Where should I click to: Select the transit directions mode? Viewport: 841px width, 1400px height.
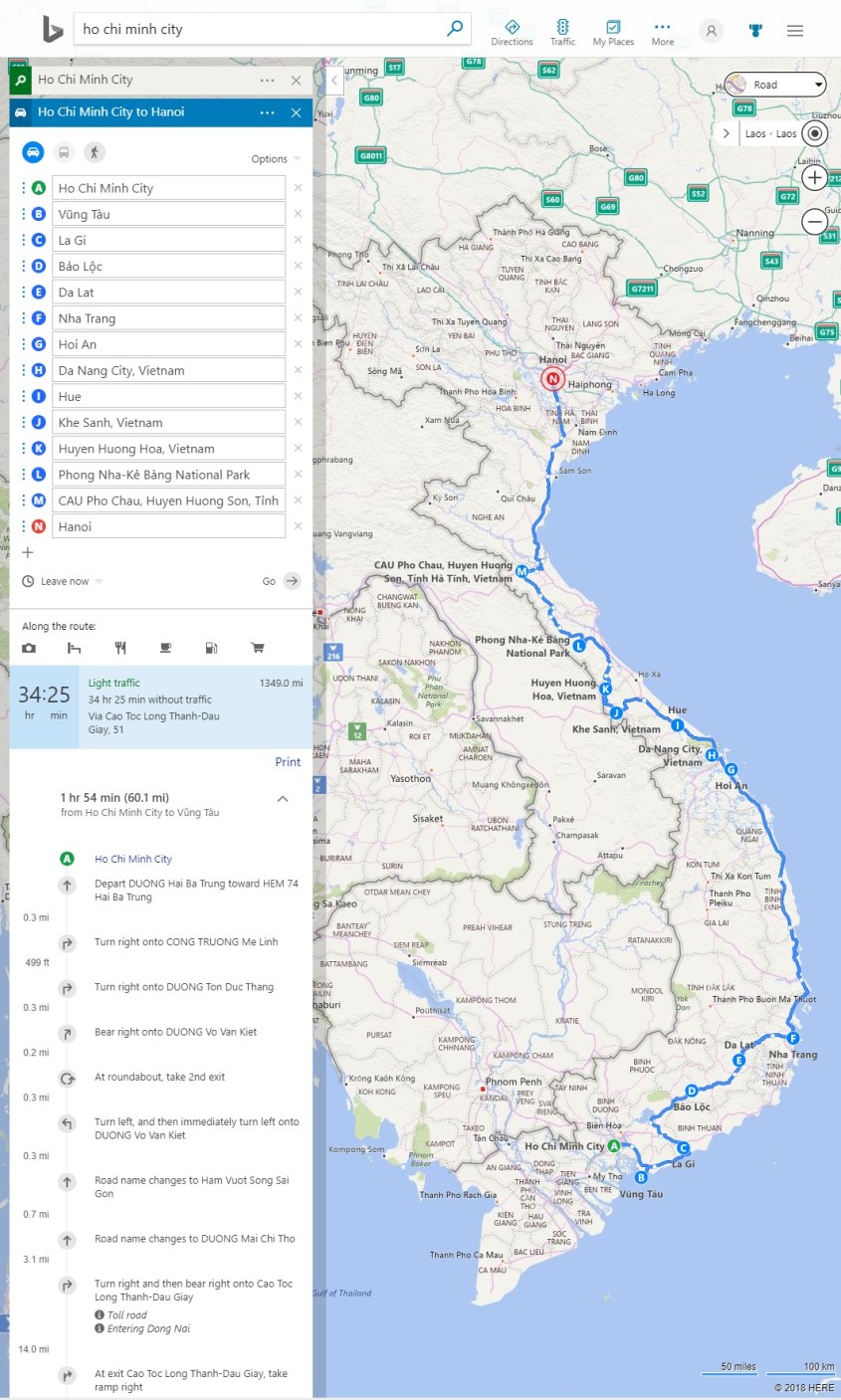(64, 151)
